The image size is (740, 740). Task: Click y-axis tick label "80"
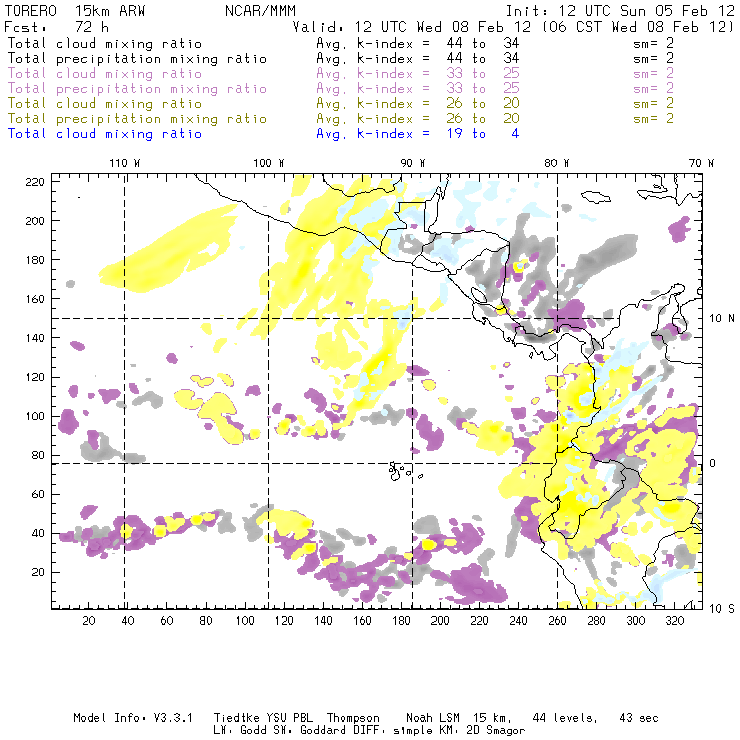(x=38, y=455)
